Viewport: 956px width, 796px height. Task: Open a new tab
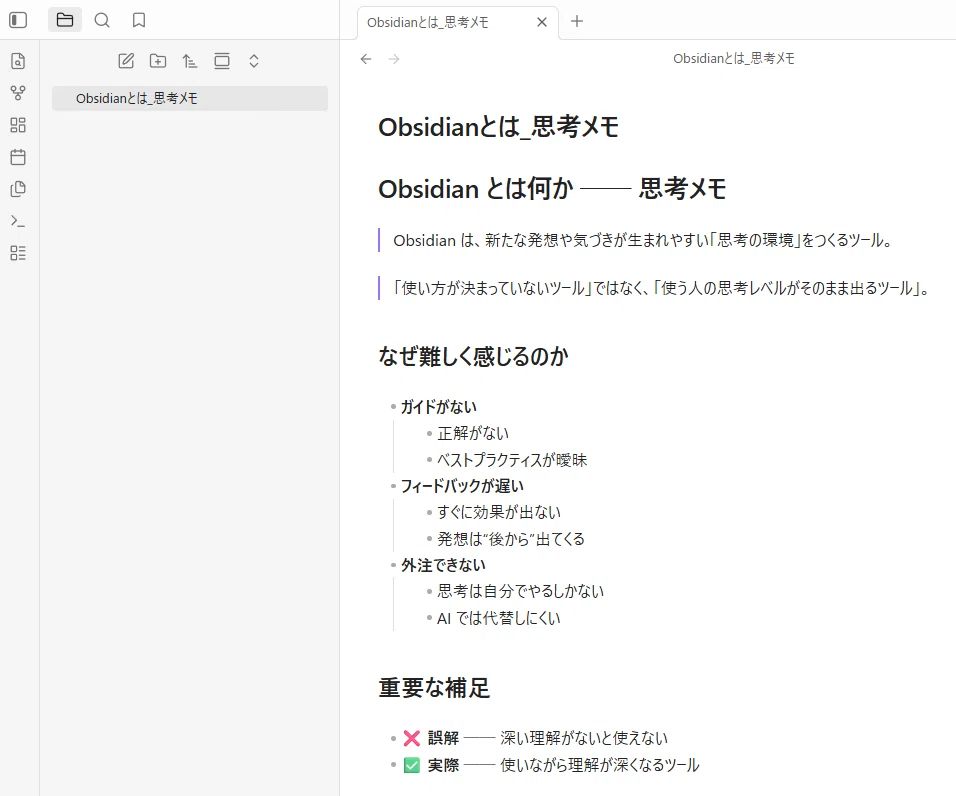tap(577, 21)
